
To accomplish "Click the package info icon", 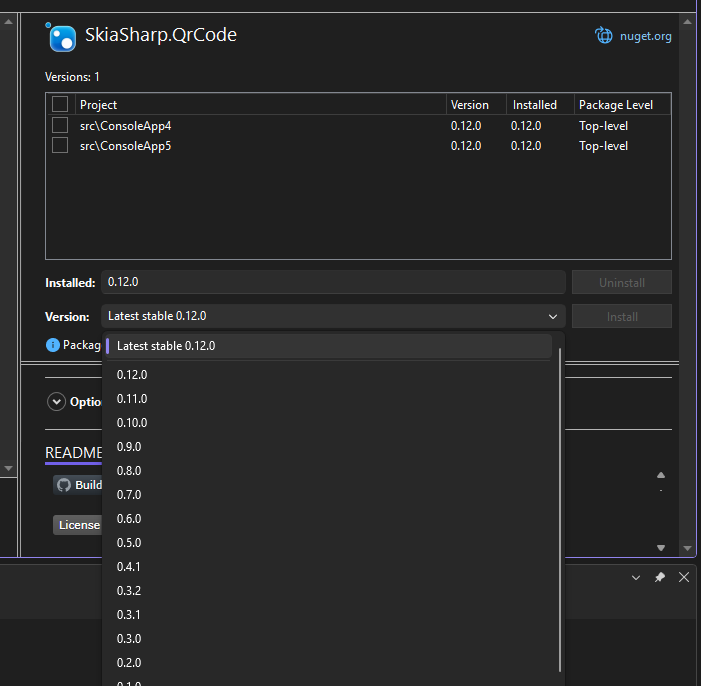I will [x=53, y=345].
